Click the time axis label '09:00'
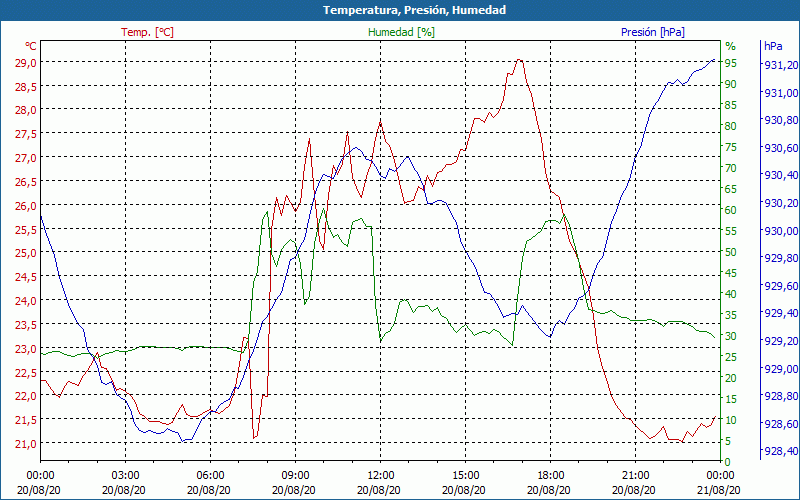800x500 pixels. click(295, 477)
